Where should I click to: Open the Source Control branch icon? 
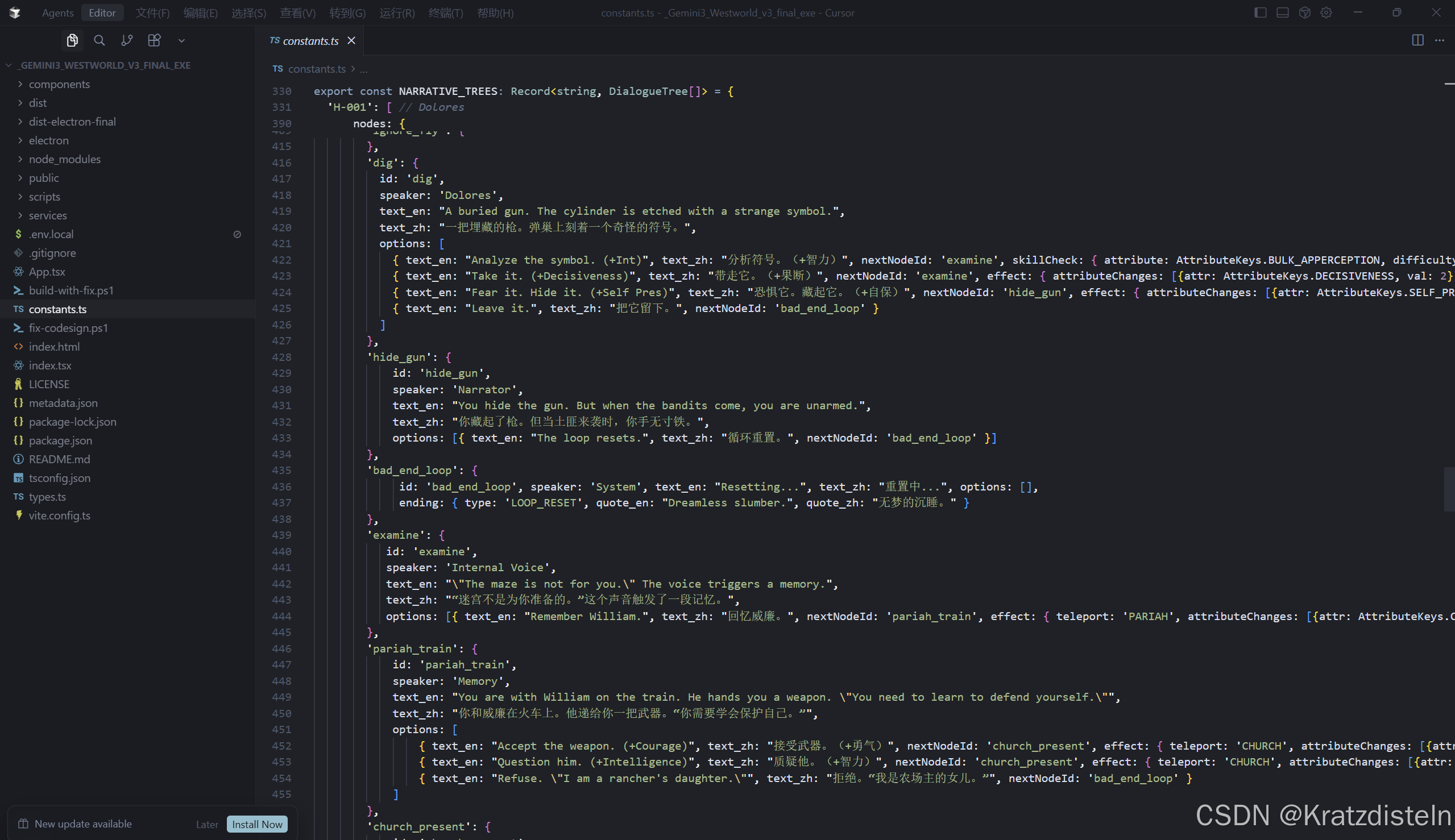click(x=127, y=40)
